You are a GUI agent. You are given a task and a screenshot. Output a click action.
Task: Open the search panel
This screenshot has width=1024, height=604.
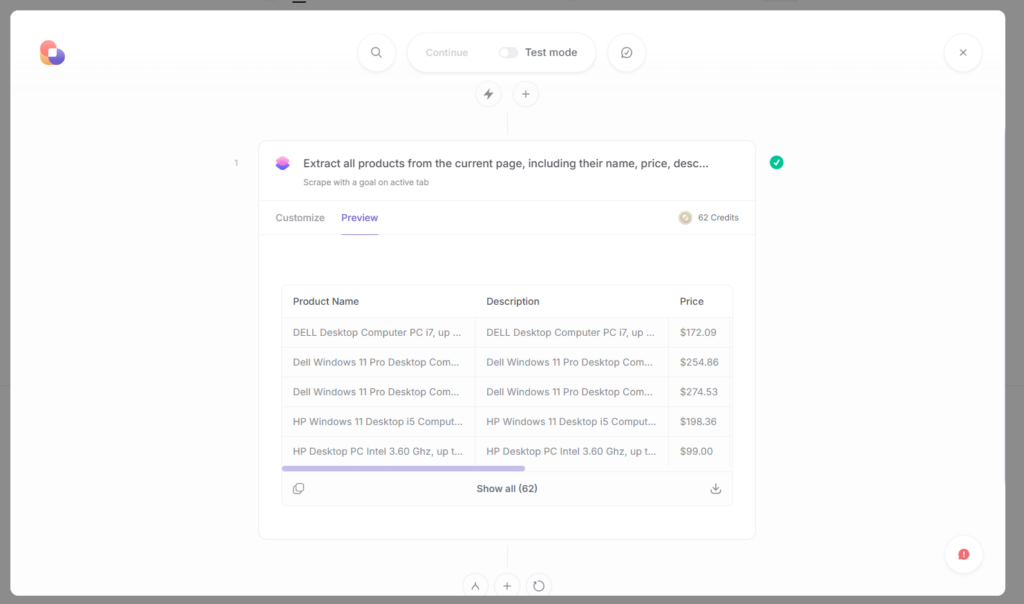377,52
